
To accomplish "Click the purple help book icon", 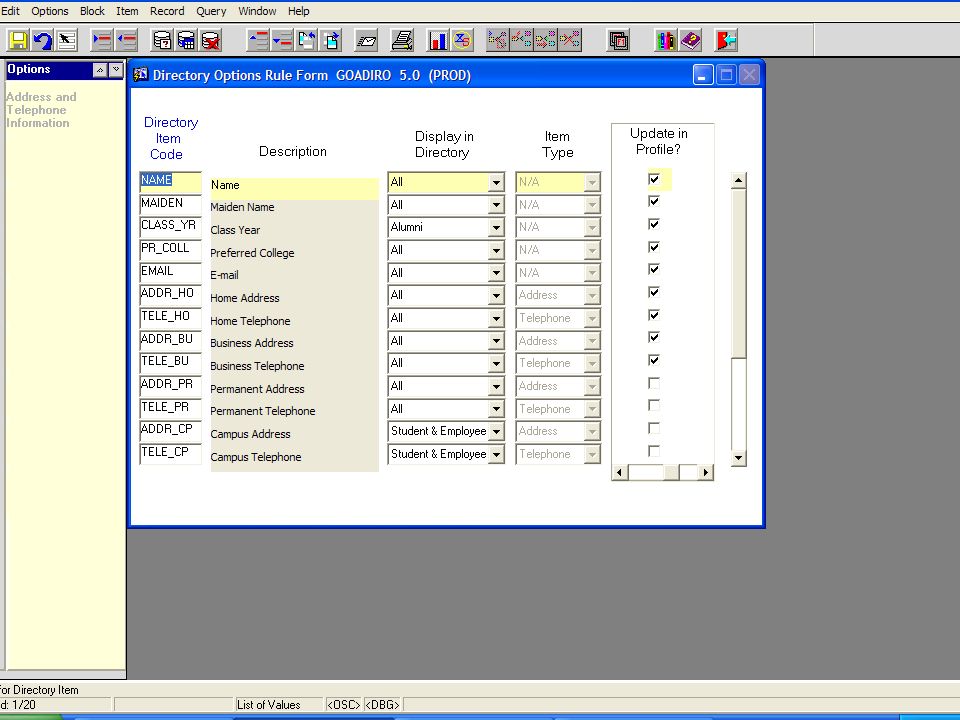I will (x=690, y=41).
